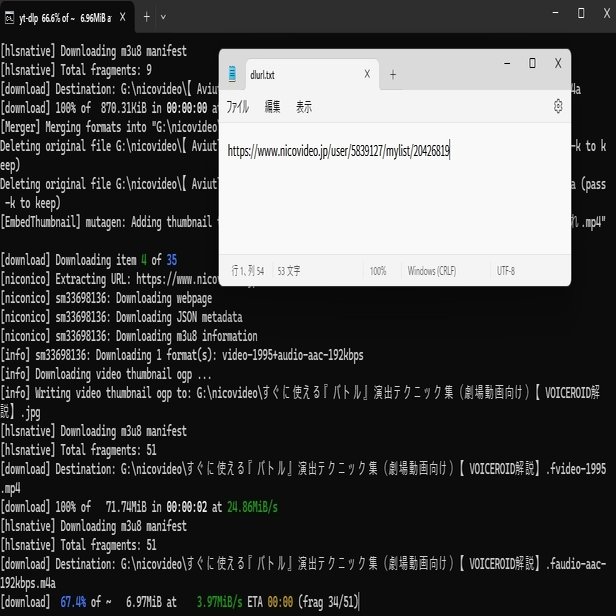Minimize the Notepad window
Viewport: 616px width, 616px height.
tap(507, 63)
